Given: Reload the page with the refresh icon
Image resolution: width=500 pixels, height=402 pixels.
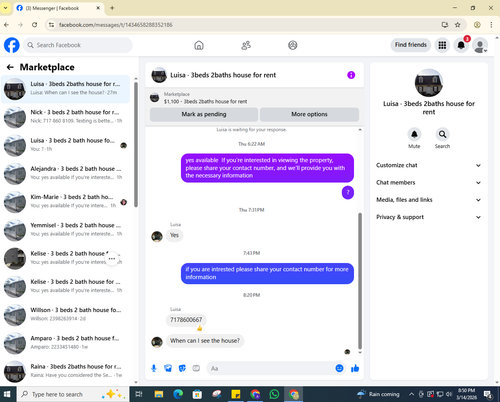Looking at the screenshot, I should [x=35, y=25].
